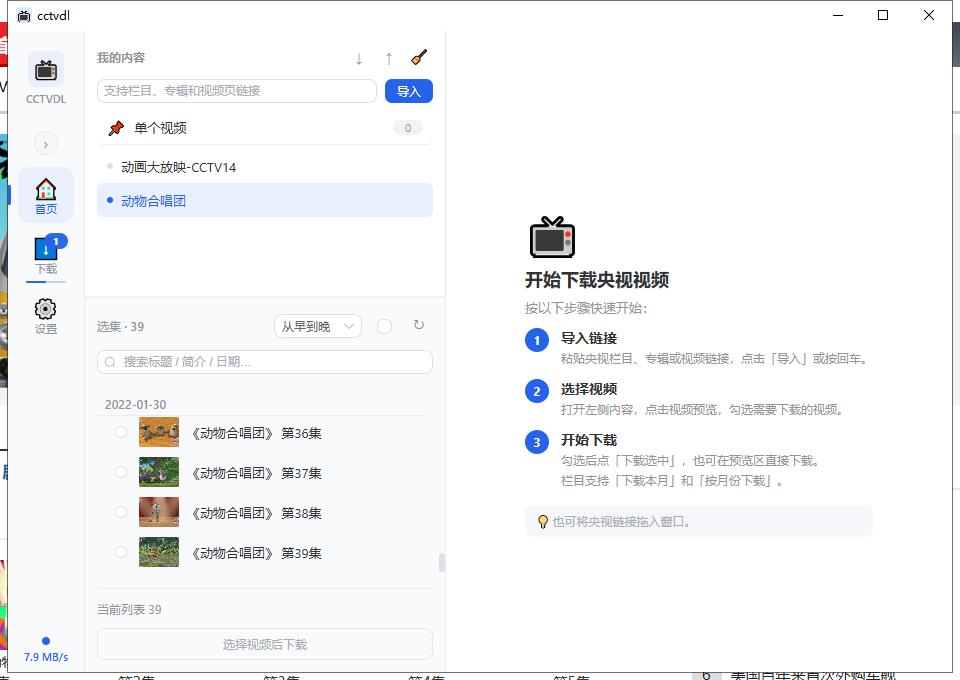The height and width of the screenshot is (680, 960).
Task: Expand the sidebar with chevron button
Action: pyautogui.click(x=45, y=144)
